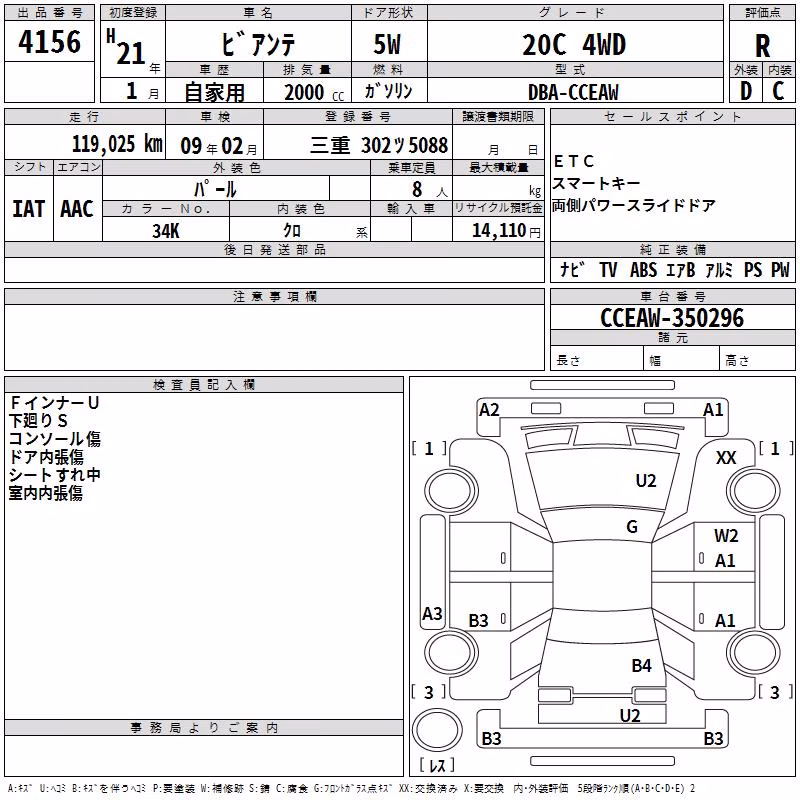Click the "A3" scratch mark on side sill

[x=432, y=614]
